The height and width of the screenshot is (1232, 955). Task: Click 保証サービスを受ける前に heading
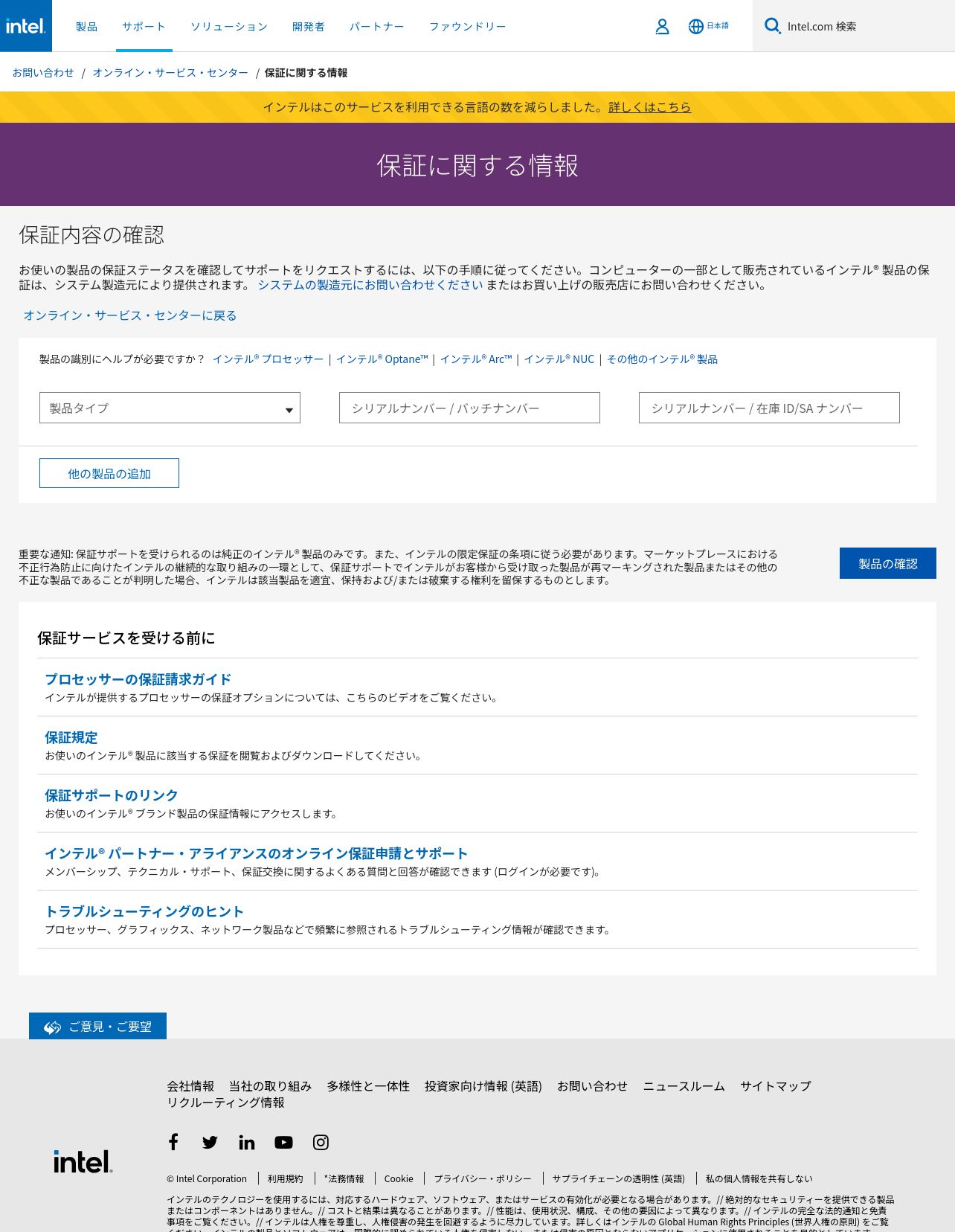click(126, 638)
